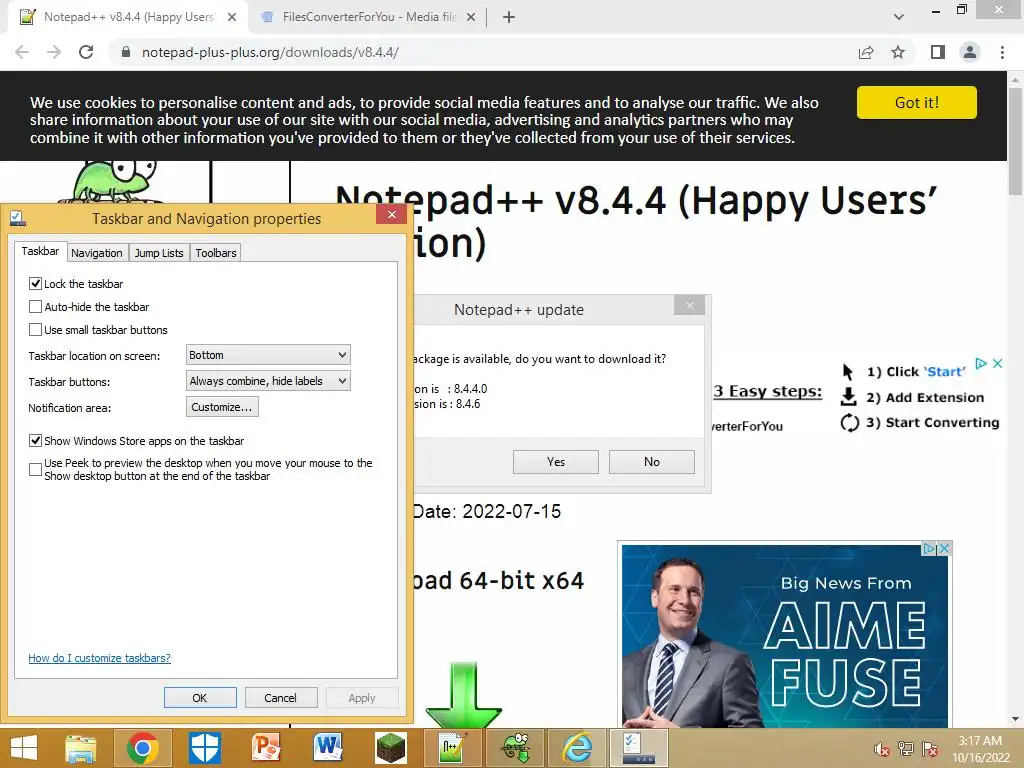Enable Auto-hide the taskbar
Viewport: 1024px width, 768px height.
(x=35, y=306)
